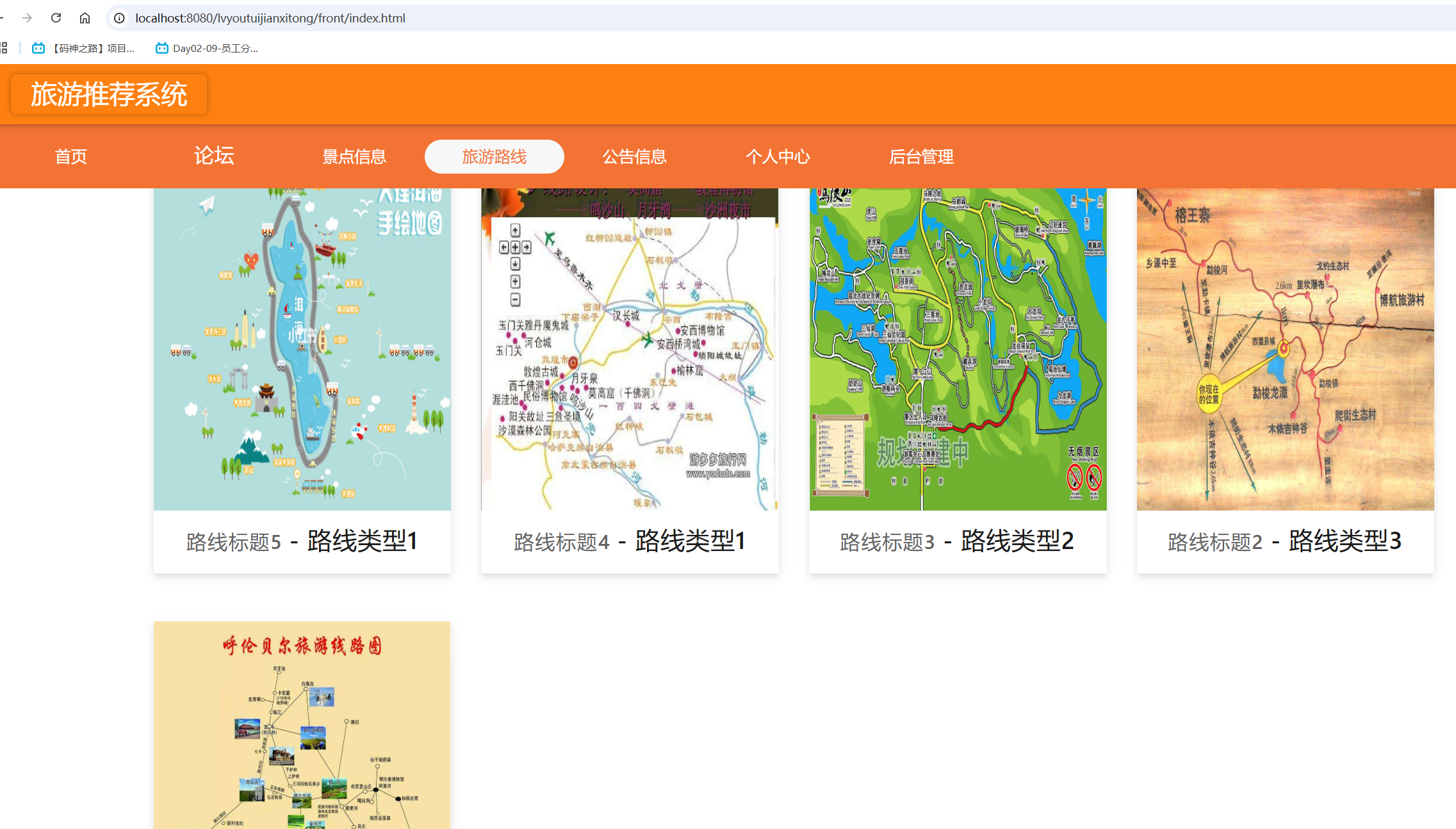Screen dimensions: 1456x829
Task: Open 后台管理 admin panel
Action: [x=921, y=156]
